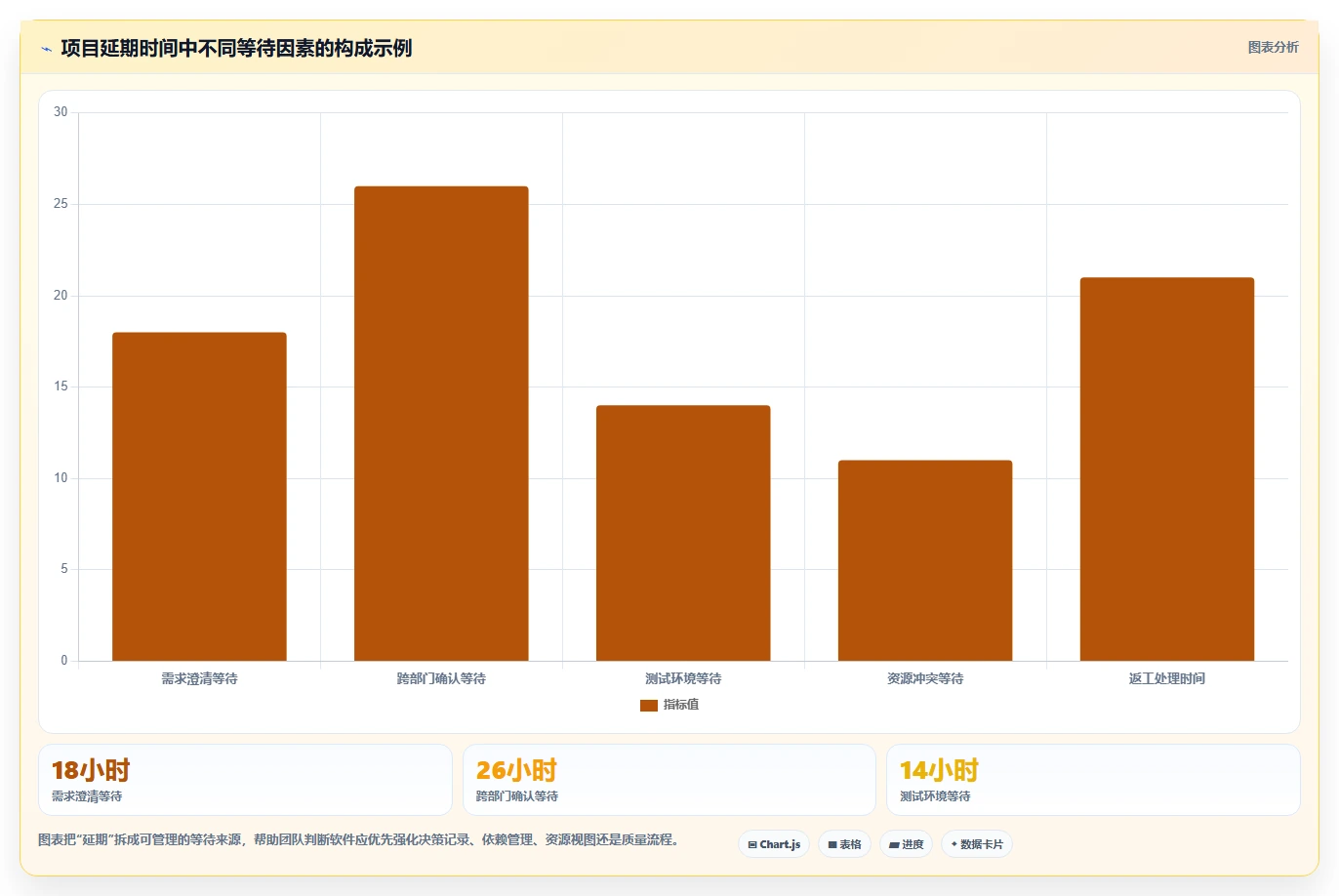Click the 返工处理时间 bar in the chart
1339x896 pixels.
coord(1167,469)
